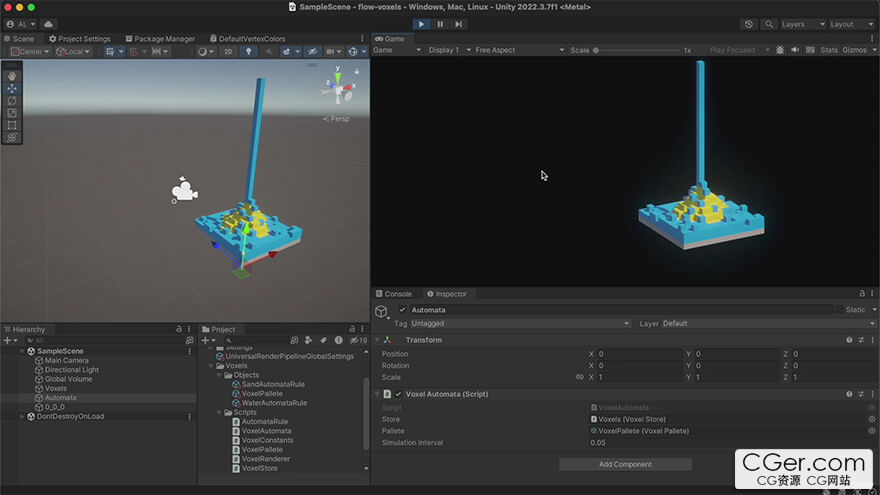Select the Rect tool in Scene toolbar
Viewport: 880px width, 495px height.
(12, 126)
